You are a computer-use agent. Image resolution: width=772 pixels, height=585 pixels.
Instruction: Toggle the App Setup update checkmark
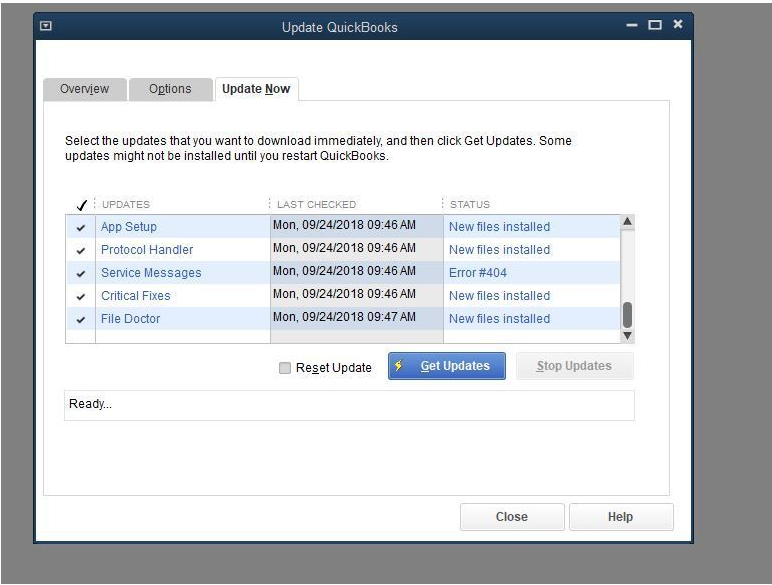coord(81,228)
